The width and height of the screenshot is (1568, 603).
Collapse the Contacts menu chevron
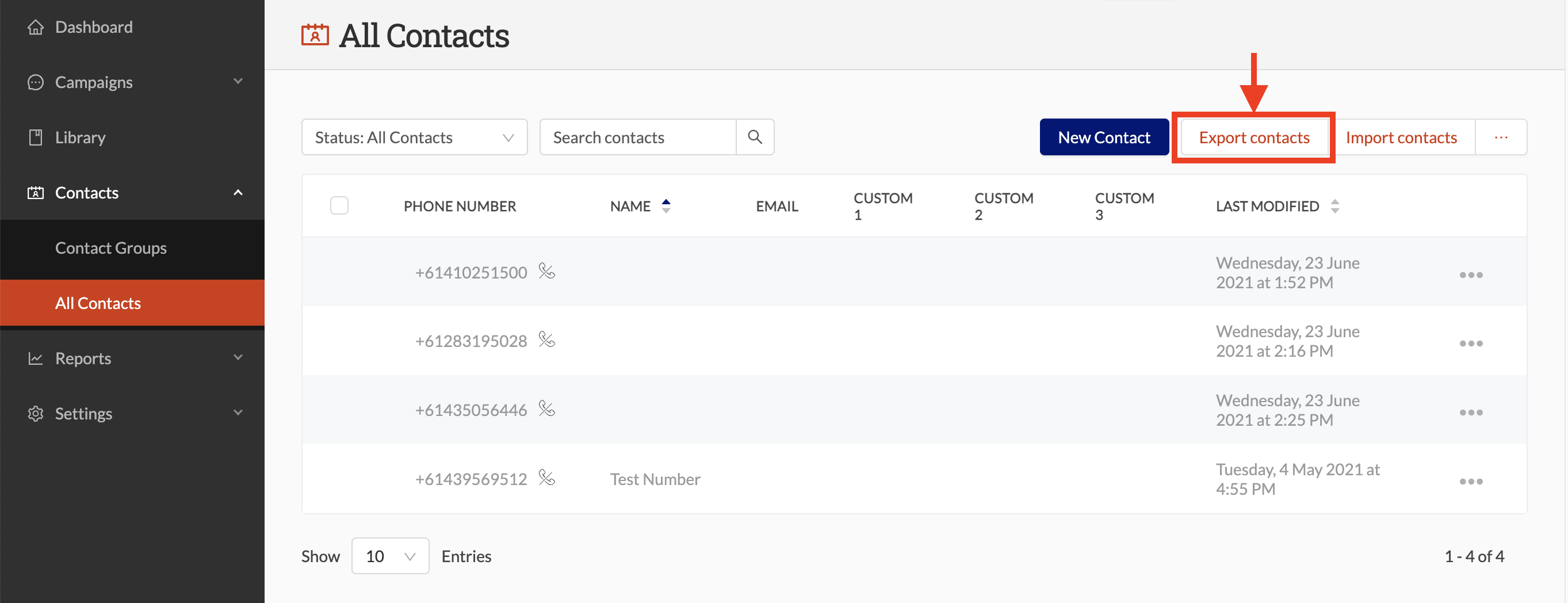pos(238,193)
